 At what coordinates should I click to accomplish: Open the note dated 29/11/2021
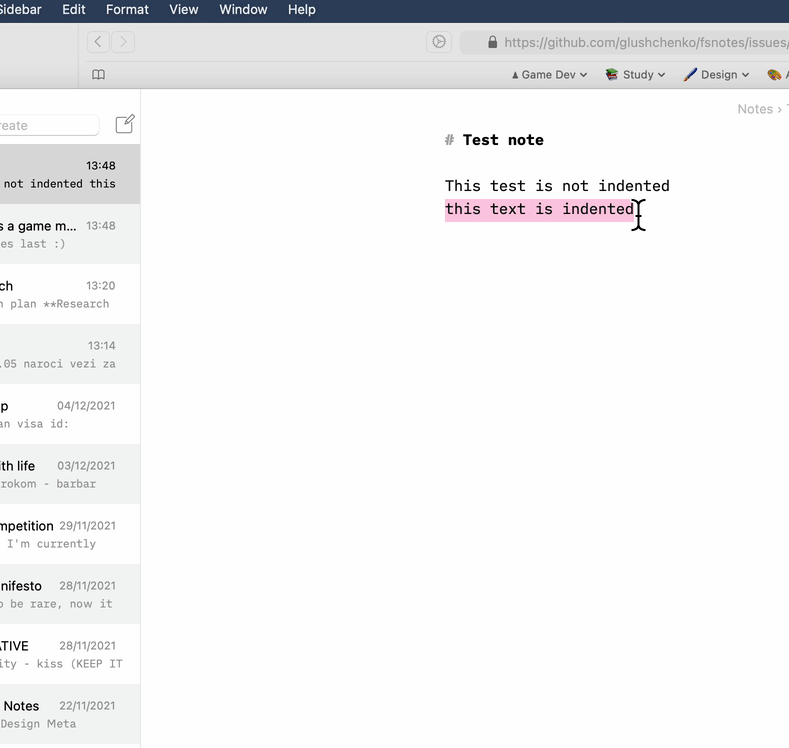tap(70, 534)
